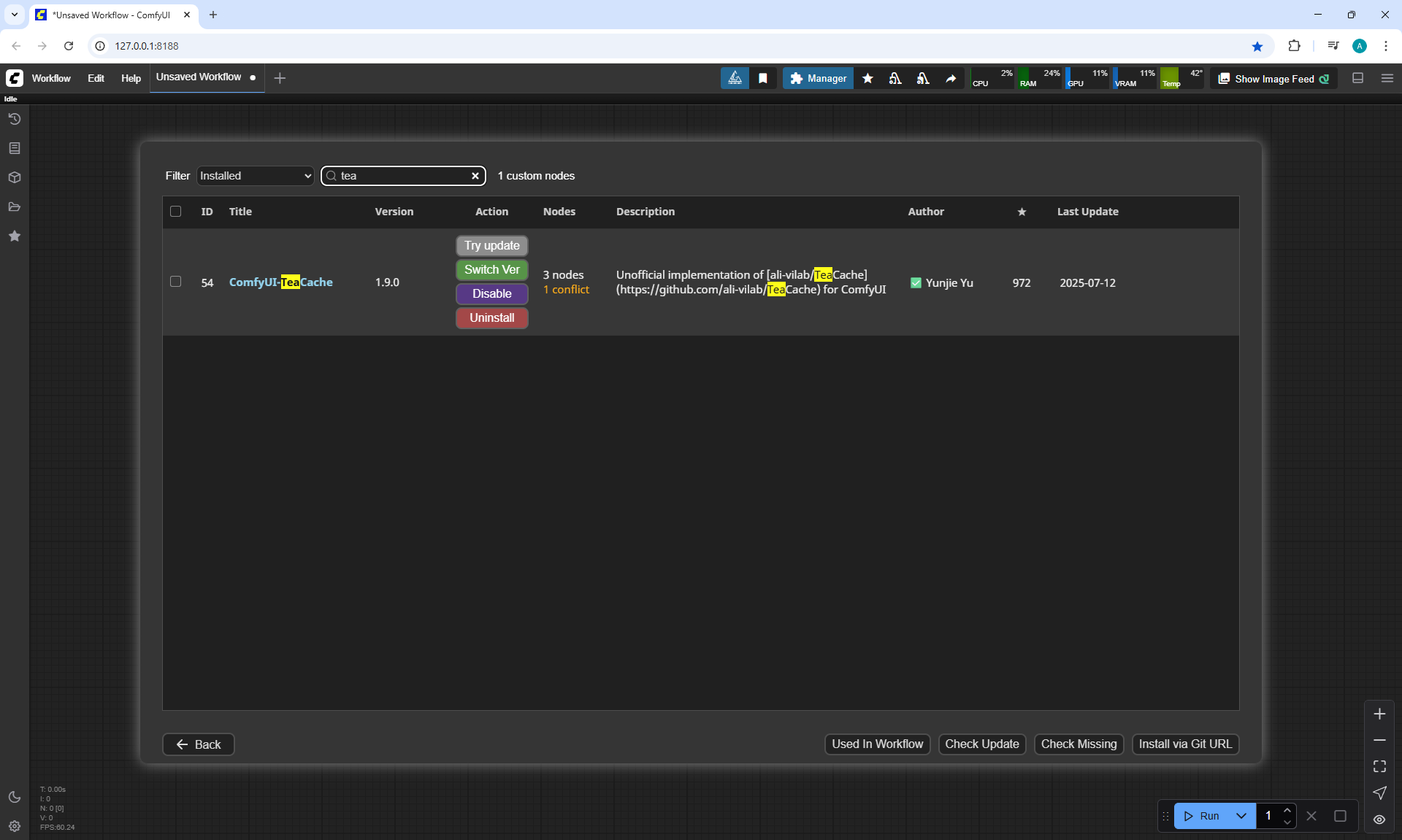Increase the batch count stepper
Screen dimensions: 1402x840
(x=1287, y=810)
